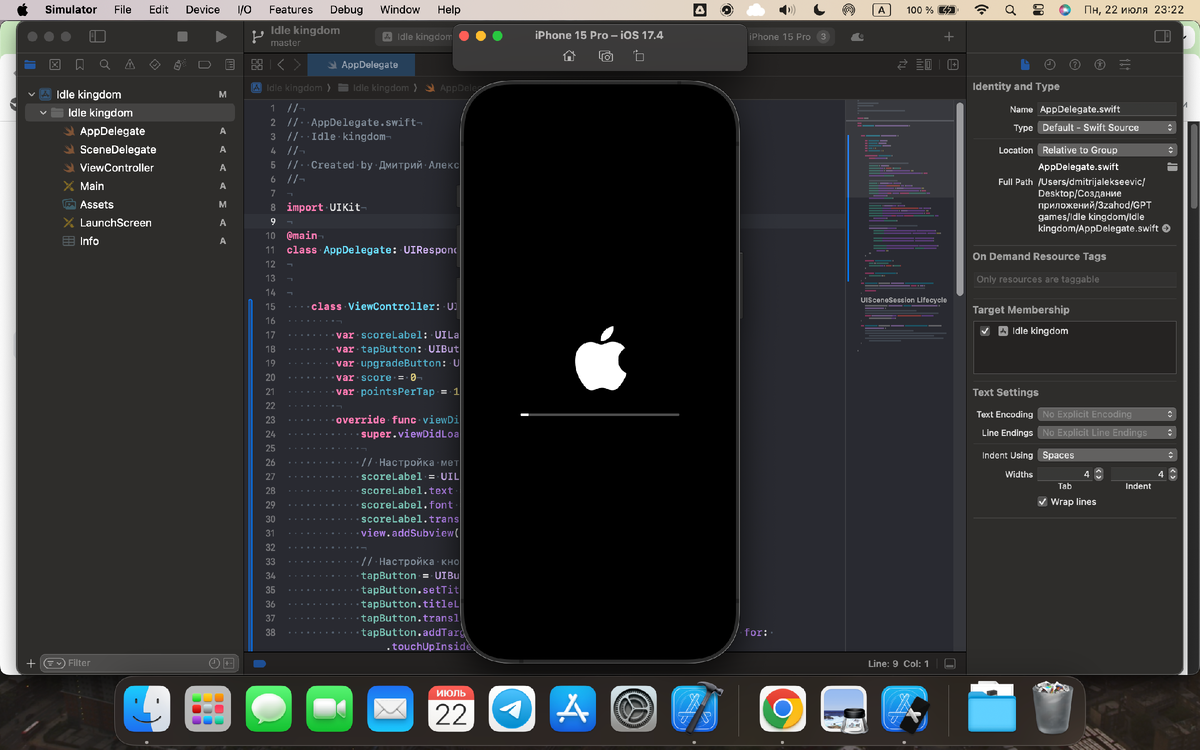Adjust the Indent width stepper
The width and height of the screenshot is (1200, 750).
click(x=1171, y=474)
